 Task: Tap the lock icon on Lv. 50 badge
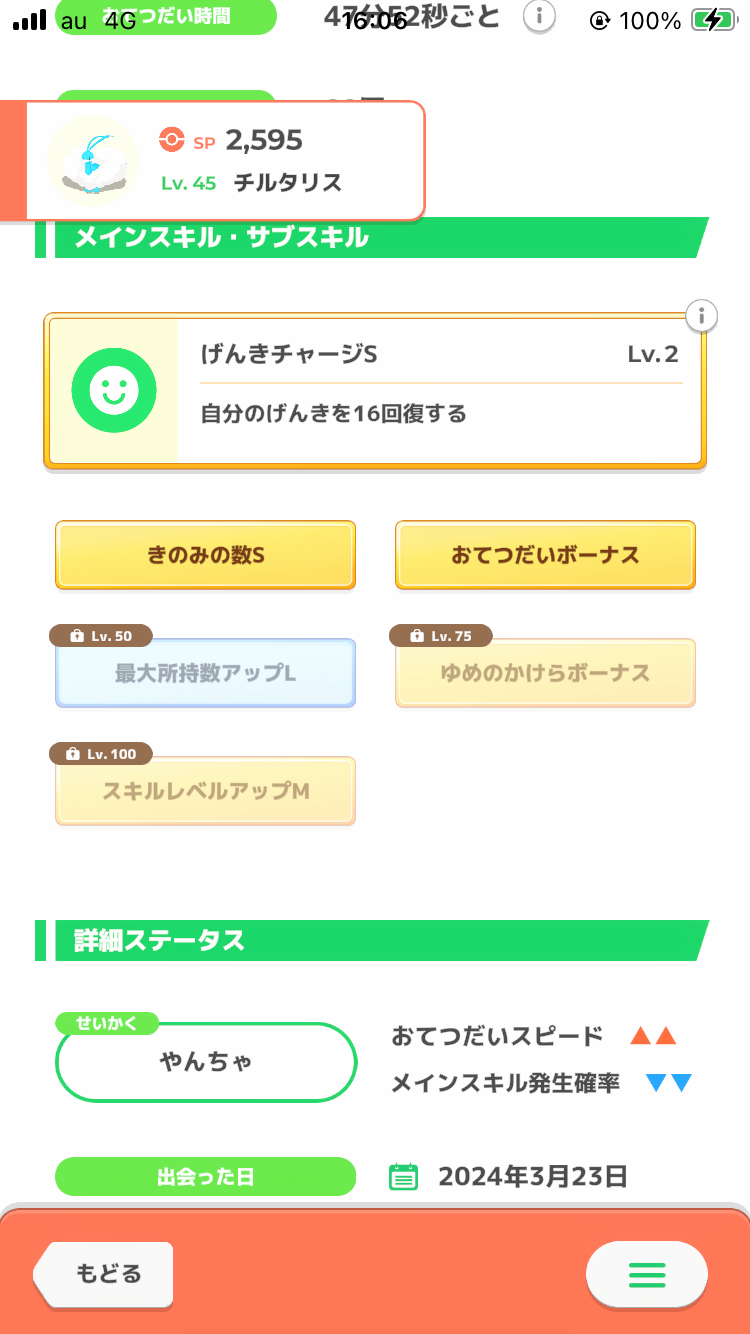[x=77, y=636]
